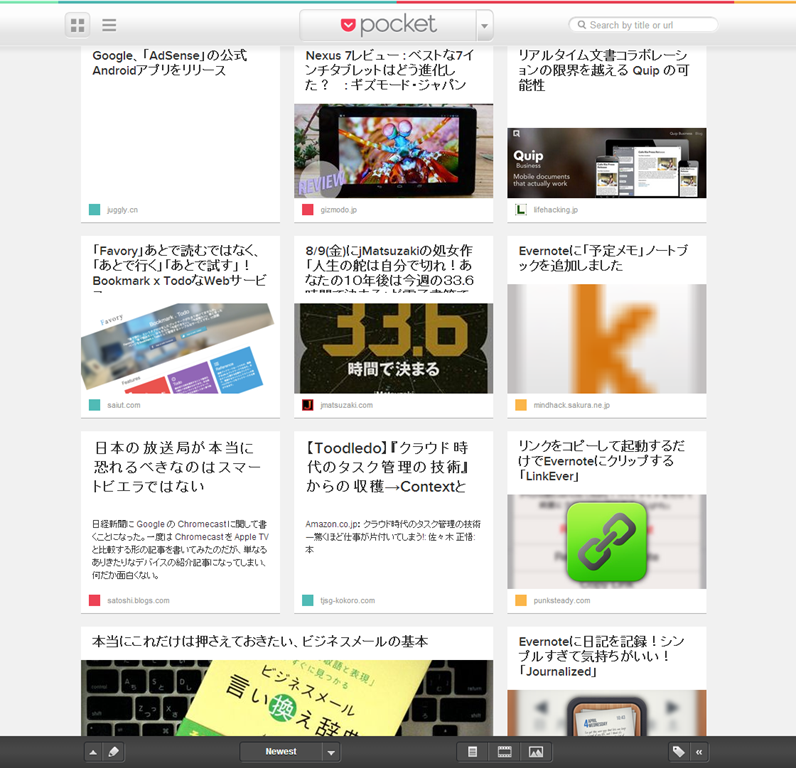Viewport: 796px width, 768px height.
Task: Click the Amazon.co.jp excerpt text
Action: point(392,537)
